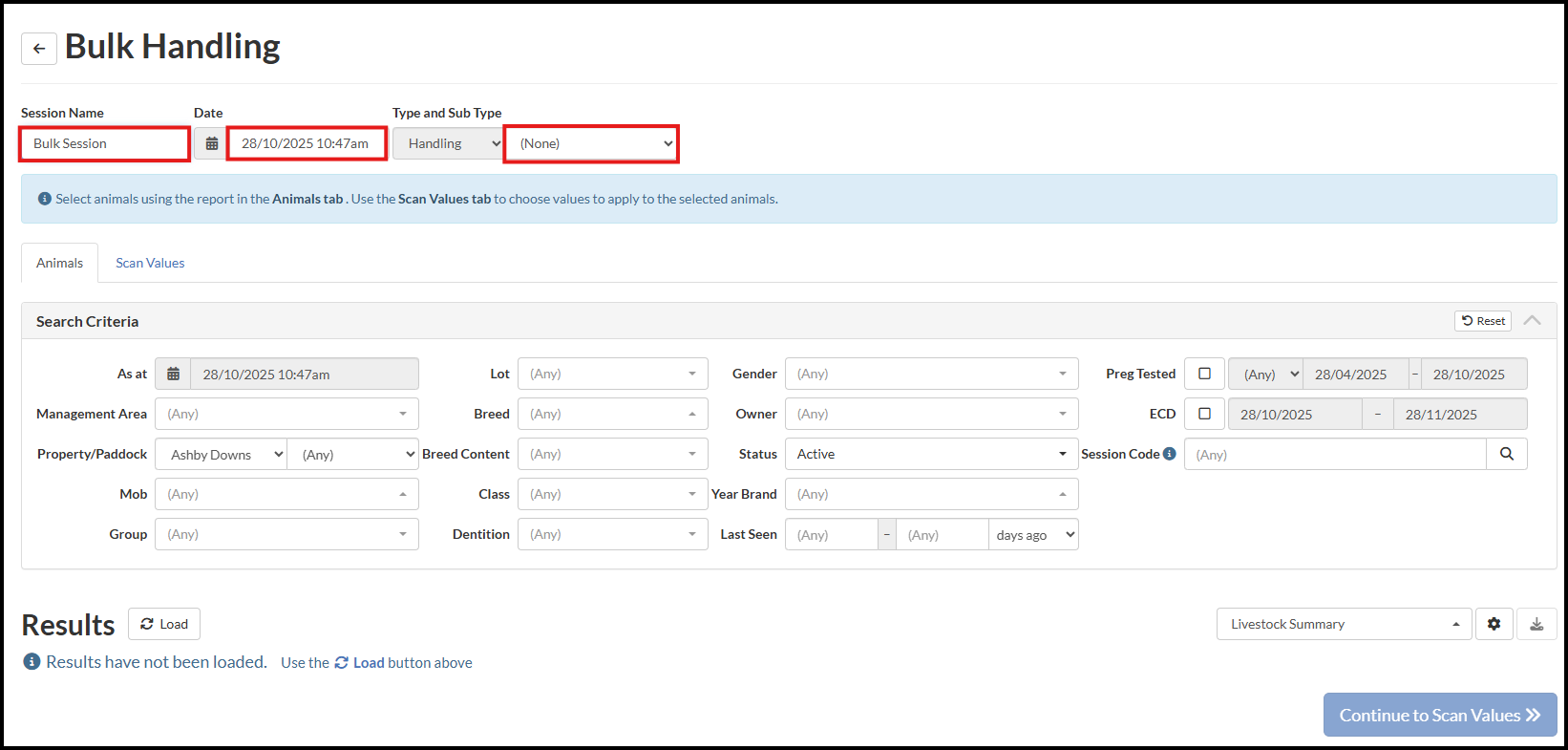Open the Livestock Summary report dropdown

tap(1344, 624)
